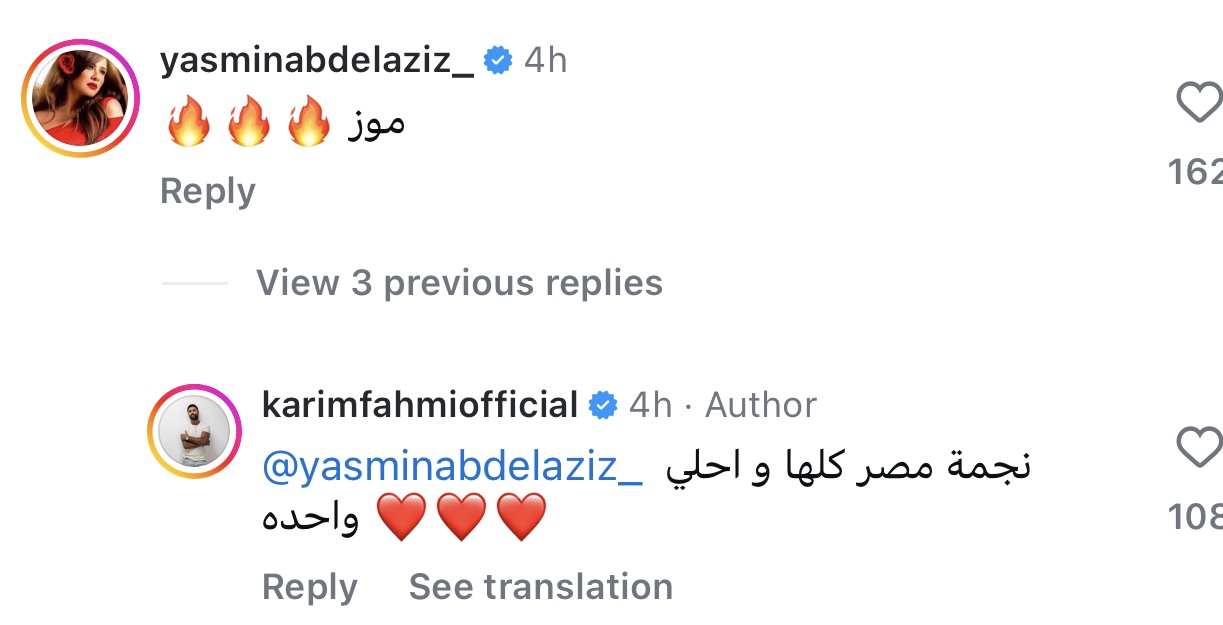Click karimfahmiofficial's verified badge
This screenshot has width=1223, height=625.
[603, 405]
